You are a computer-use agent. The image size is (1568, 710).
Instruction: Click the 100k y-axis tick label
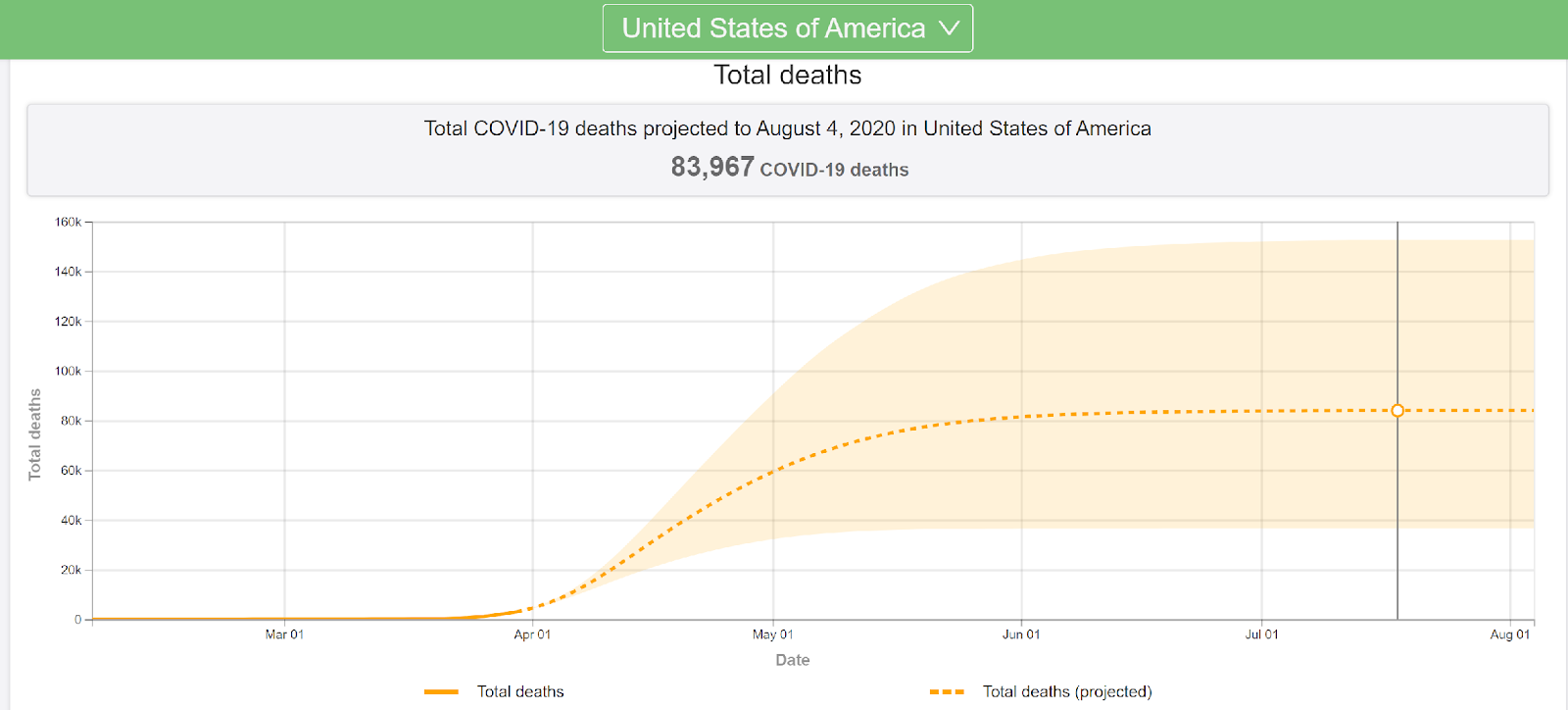(x=69, y=372)
